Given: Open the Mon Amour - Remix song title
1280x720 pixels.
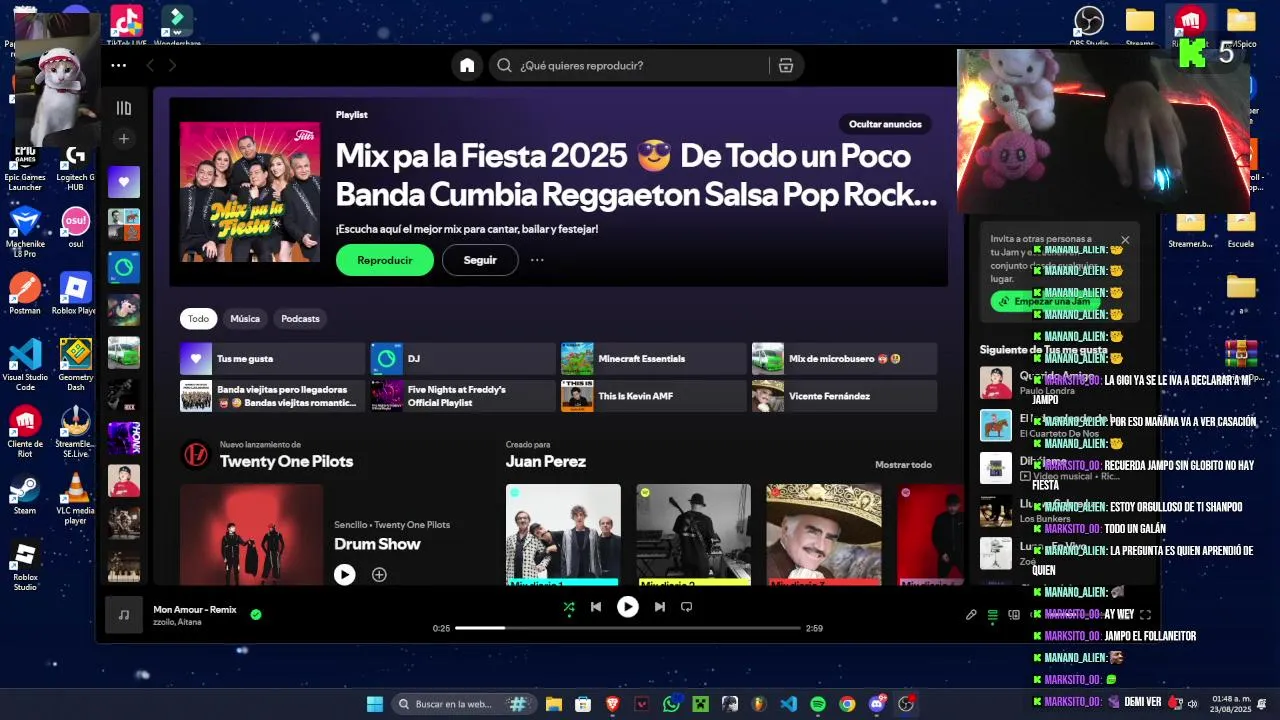Looking at the screenshot, I should 195,609.
